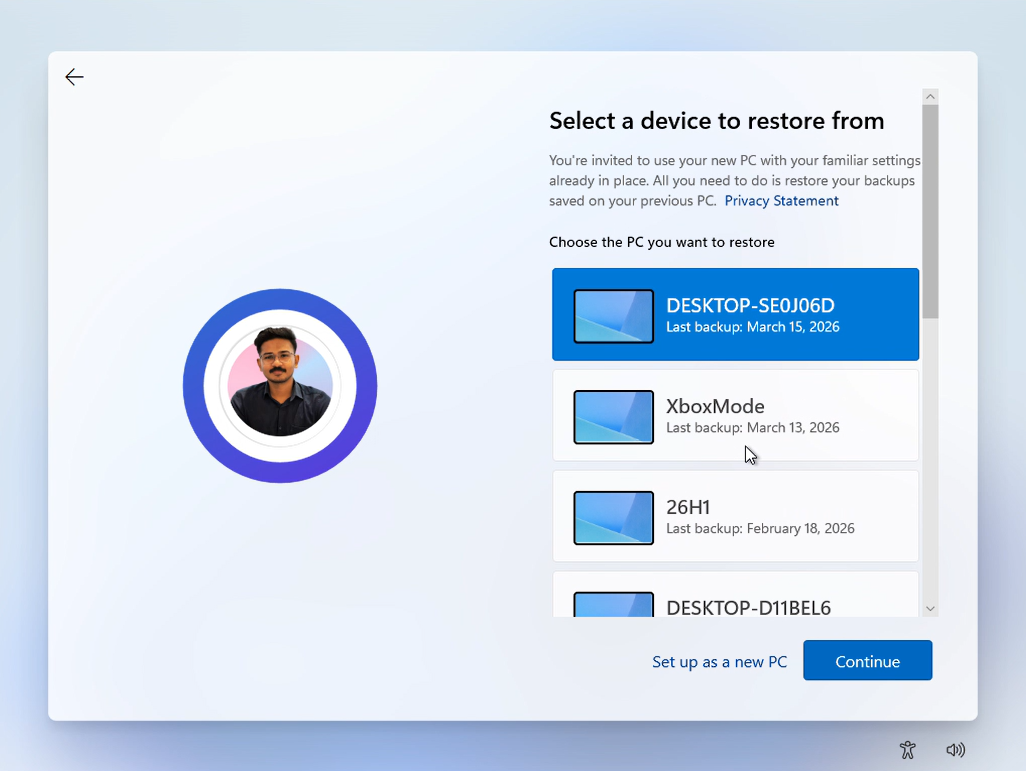Click the back arrow at top left
Viewport: 1026px width, 771px height.
click(x=74, y=77)
